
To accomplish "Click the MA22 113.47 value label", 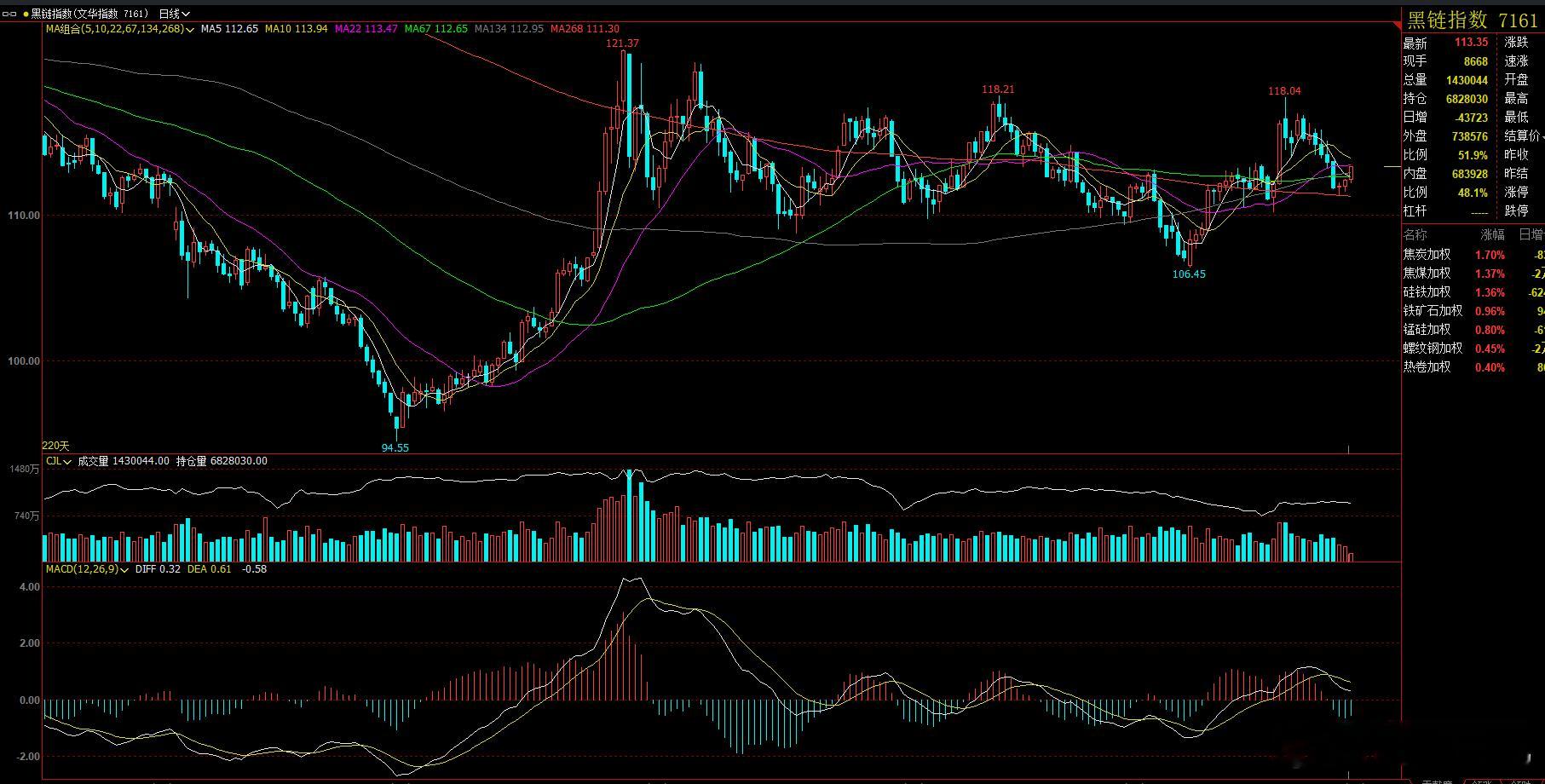I will [366, 29].
